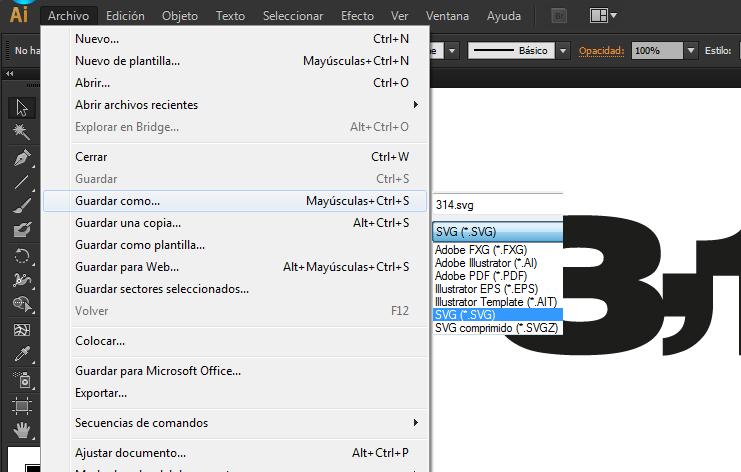Open the Objeto menu

coord(180,16)
